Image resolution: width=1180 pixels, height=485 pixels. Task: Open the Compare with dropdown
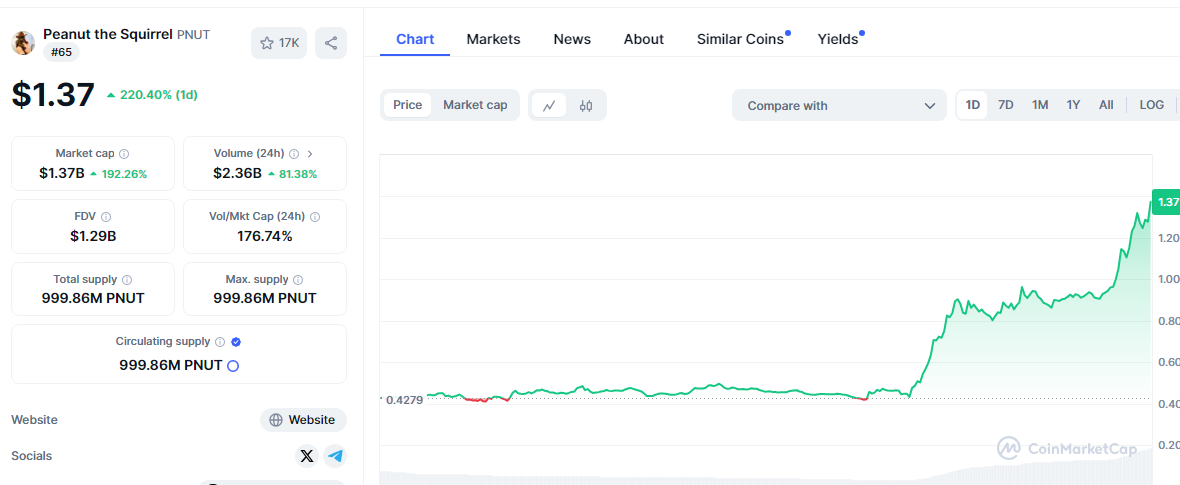click(839, 105)
